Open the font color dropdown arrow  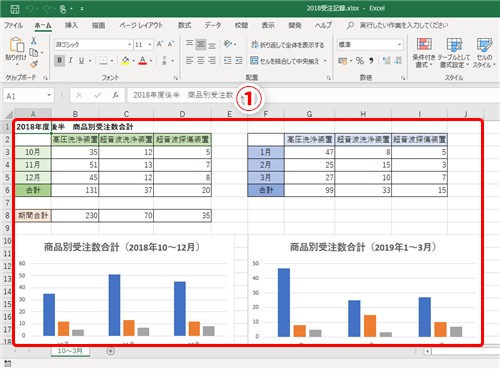point(151,61)
